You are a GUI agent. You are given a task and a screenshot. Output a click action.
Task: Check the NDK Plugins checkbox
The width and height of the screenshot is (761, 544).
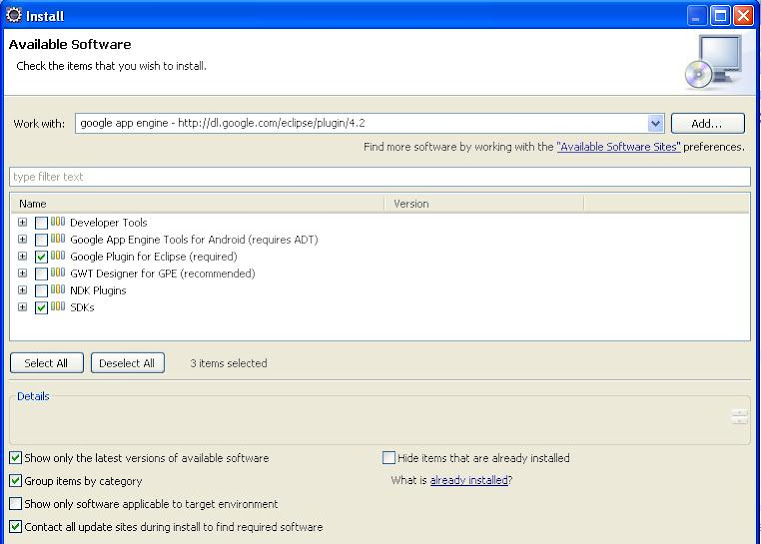[41, 291]
